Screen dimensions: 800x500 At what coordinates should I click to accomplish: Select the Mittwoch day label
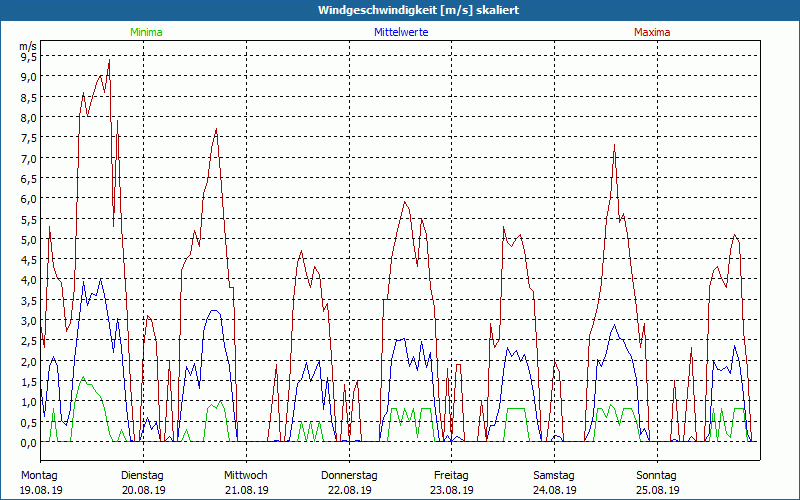[246, 476]
